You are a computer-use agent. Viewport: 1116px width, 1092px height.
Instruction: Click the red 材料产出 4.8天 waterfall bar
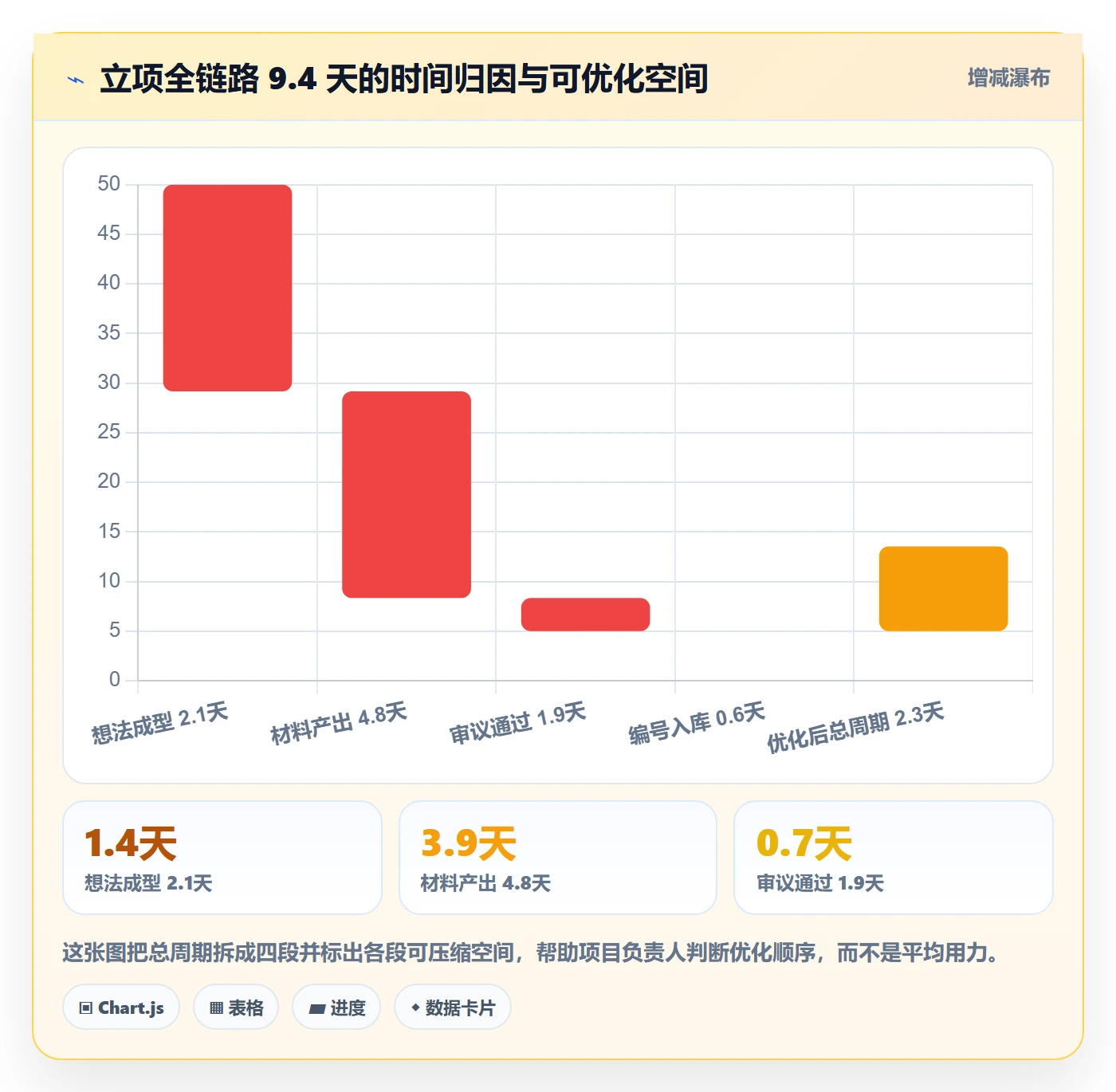click(x=407, y=494)
